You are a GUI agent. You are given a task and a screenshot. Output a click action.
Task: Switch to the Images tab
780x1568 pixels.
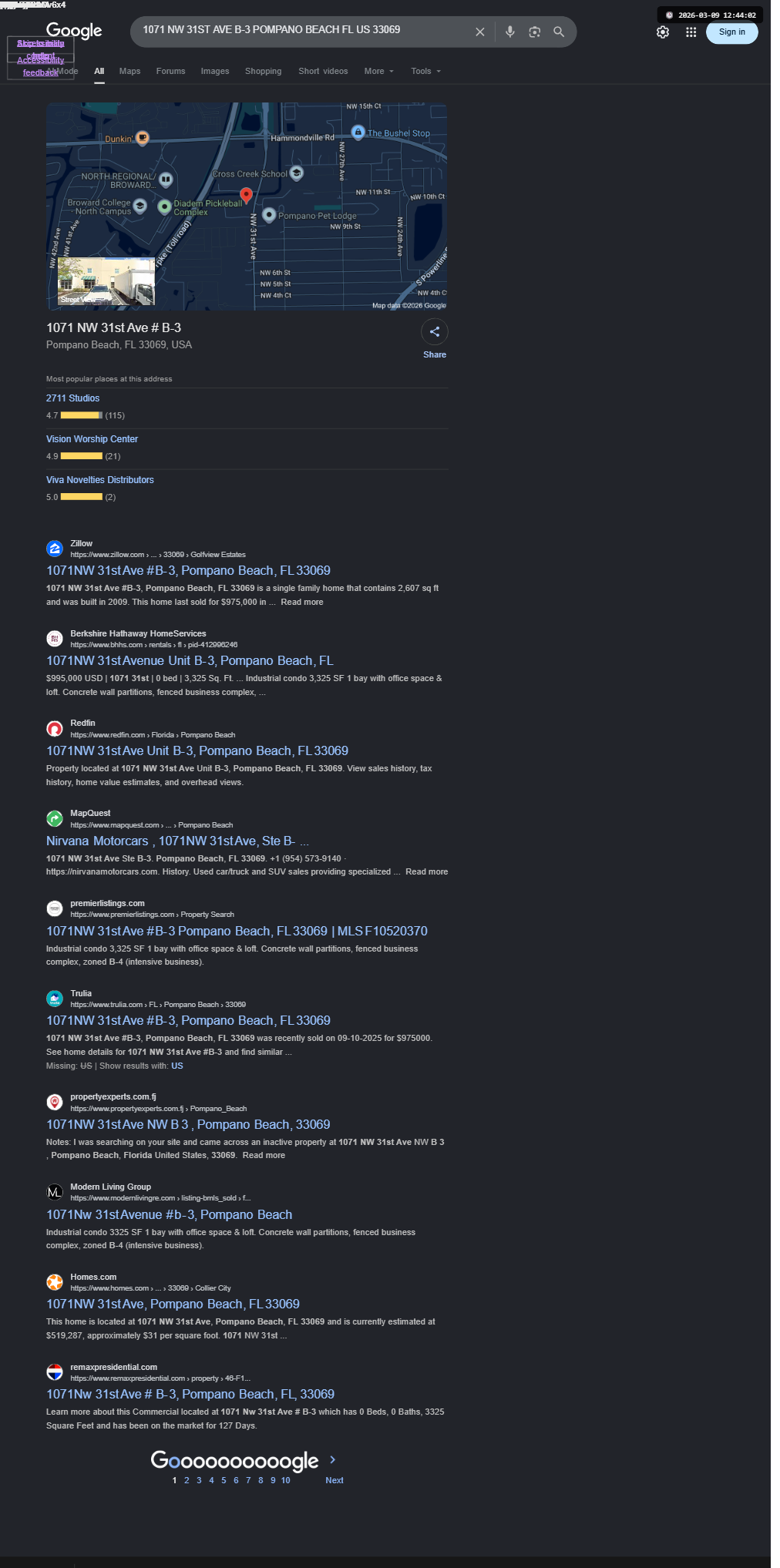pyautogui.click(x=215, y=71)
